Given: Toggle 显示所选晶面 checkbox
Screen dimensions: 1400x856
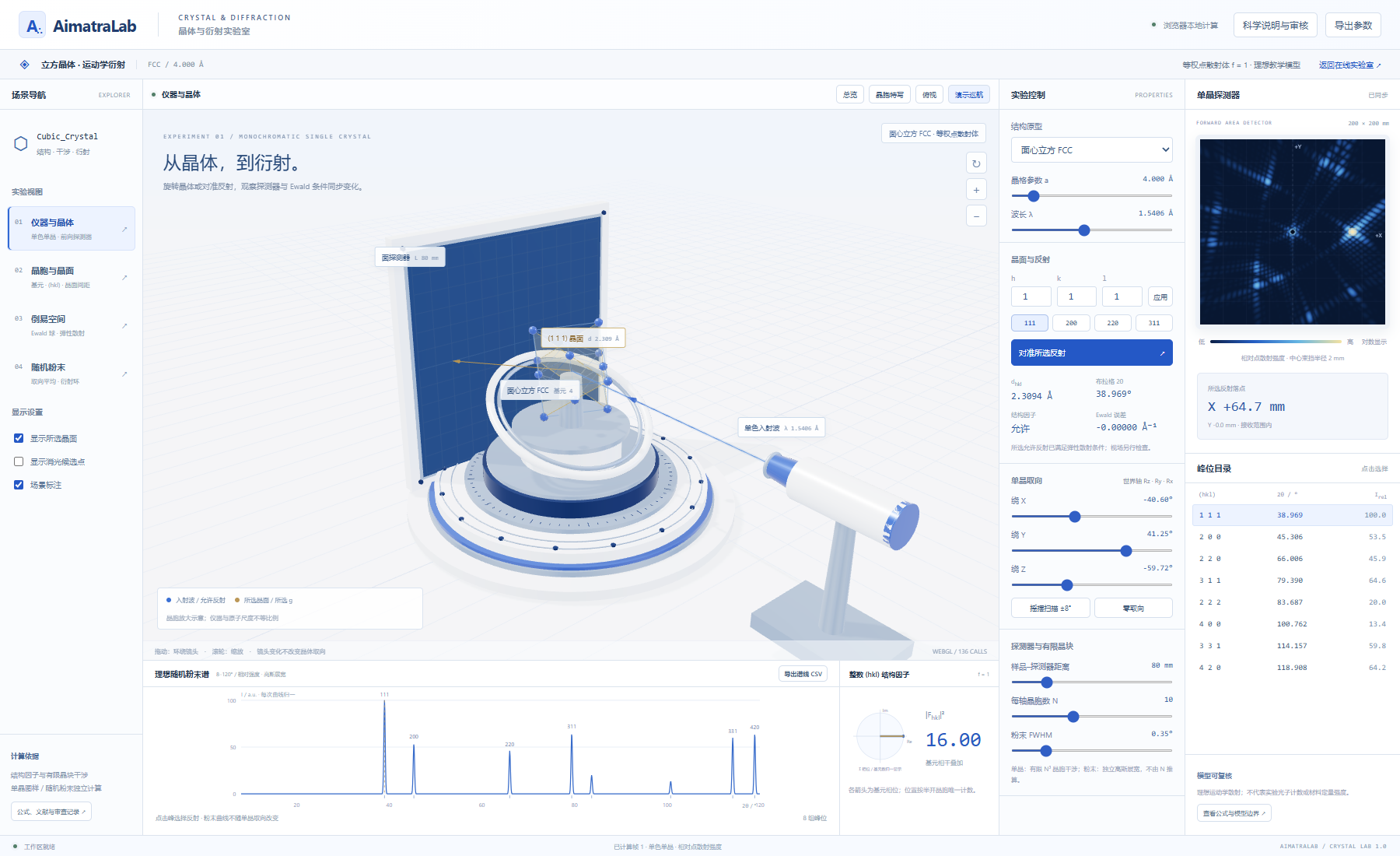Looking at the screenshot, I should [x=19, y=438].
